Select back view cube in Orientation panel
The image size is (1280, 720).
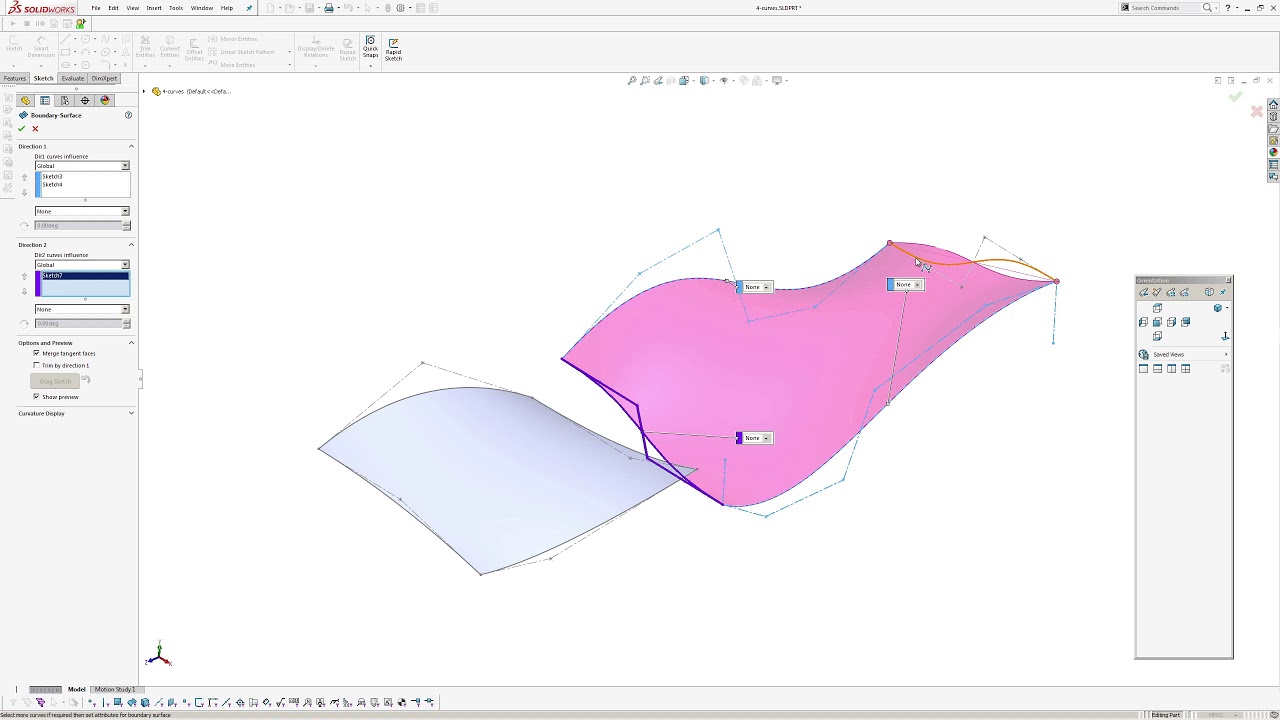(1186, 322)
